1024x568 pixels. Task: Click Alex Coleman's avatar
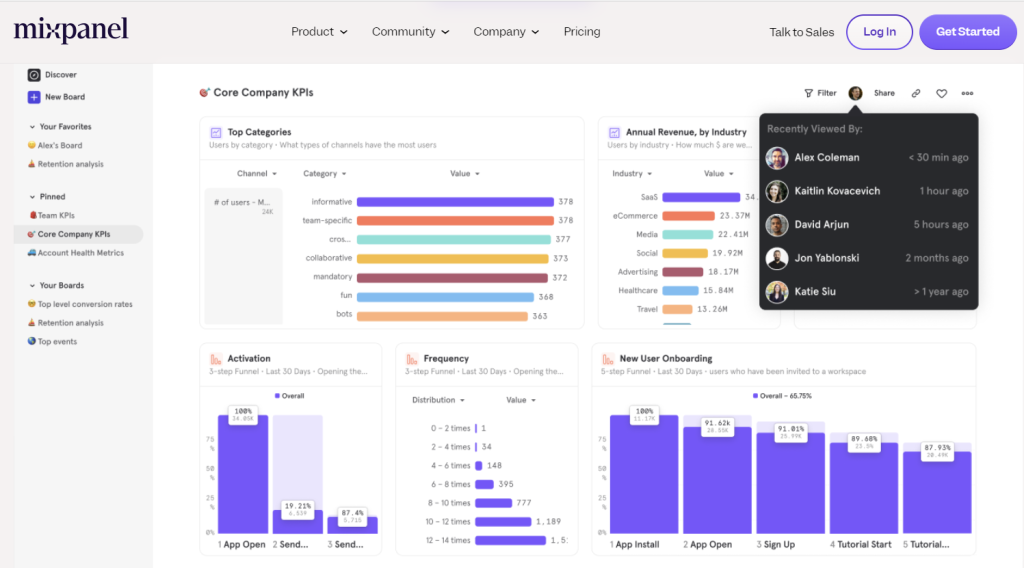[x=776, y=157]
